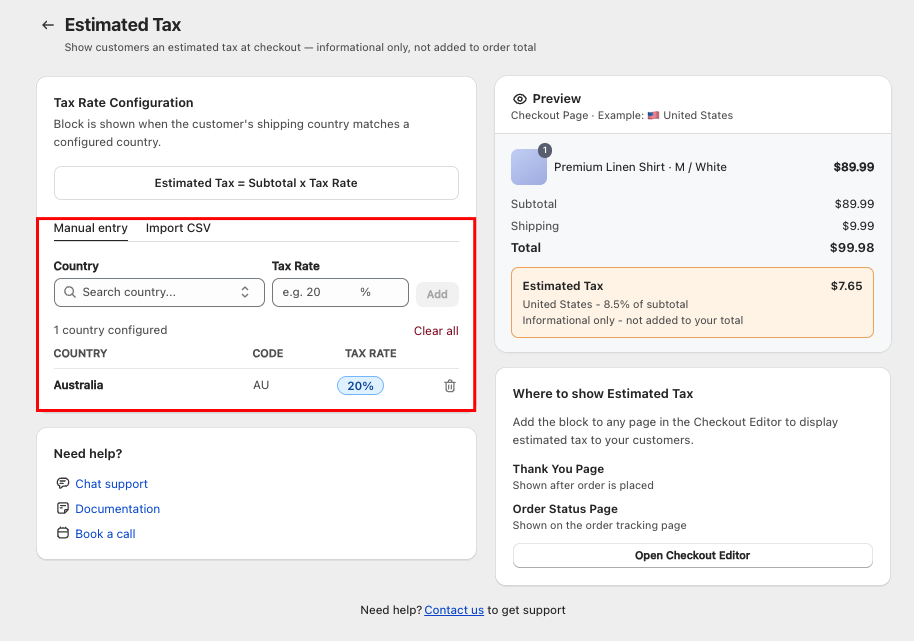Switch to the Import CSV tab
914x641 pixels.
[x=177, y=227]
